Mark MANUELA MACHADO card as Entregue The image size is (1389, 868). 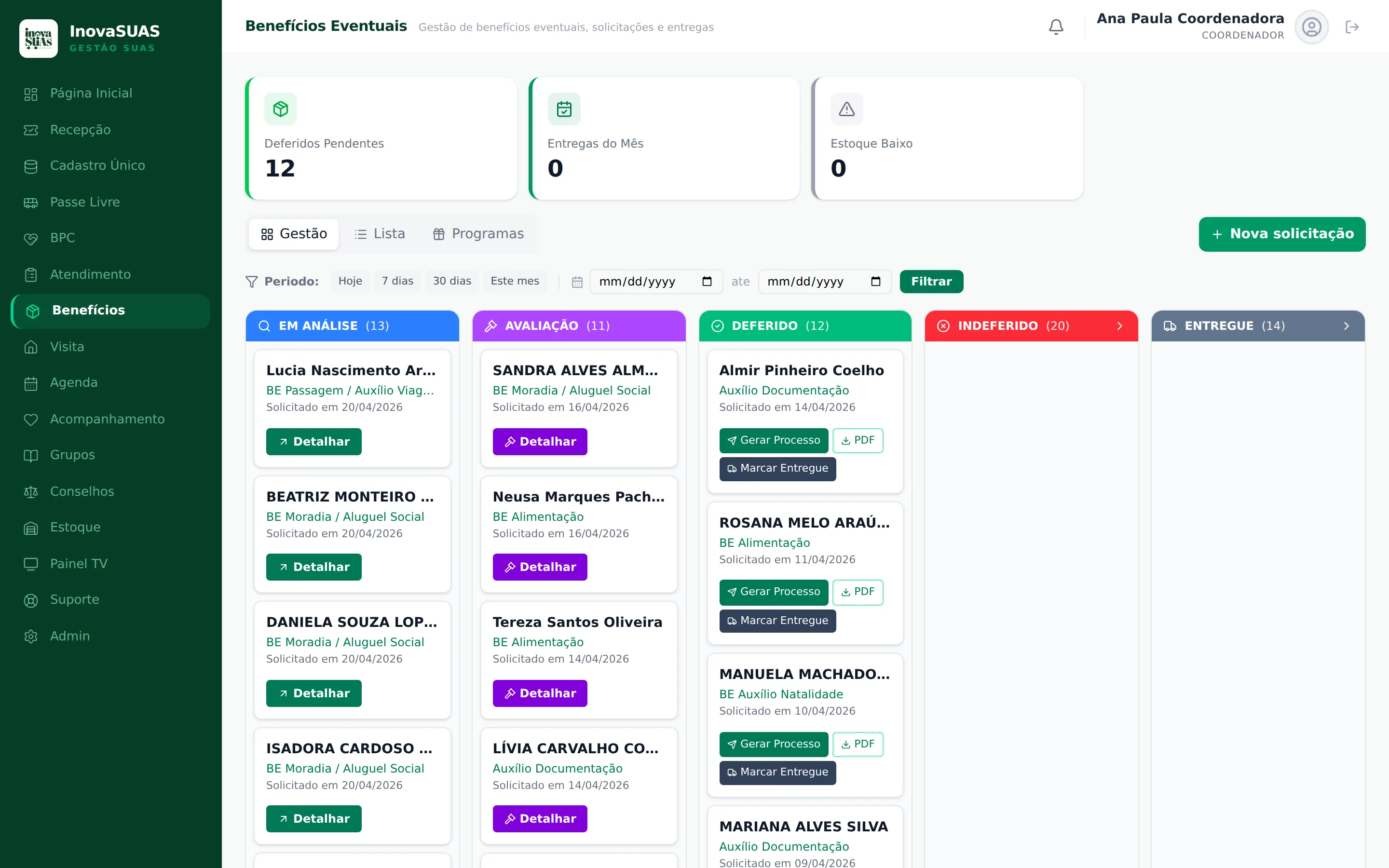[x=778, y=773]
